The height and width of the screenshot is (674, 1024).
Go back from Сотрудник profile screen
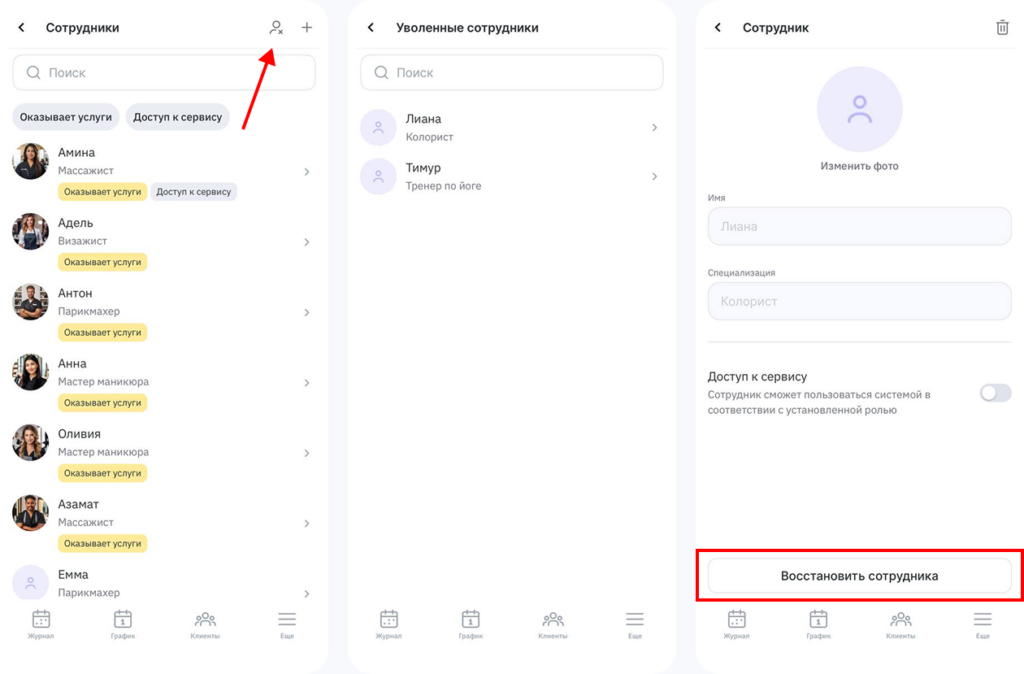pos(718,28)
